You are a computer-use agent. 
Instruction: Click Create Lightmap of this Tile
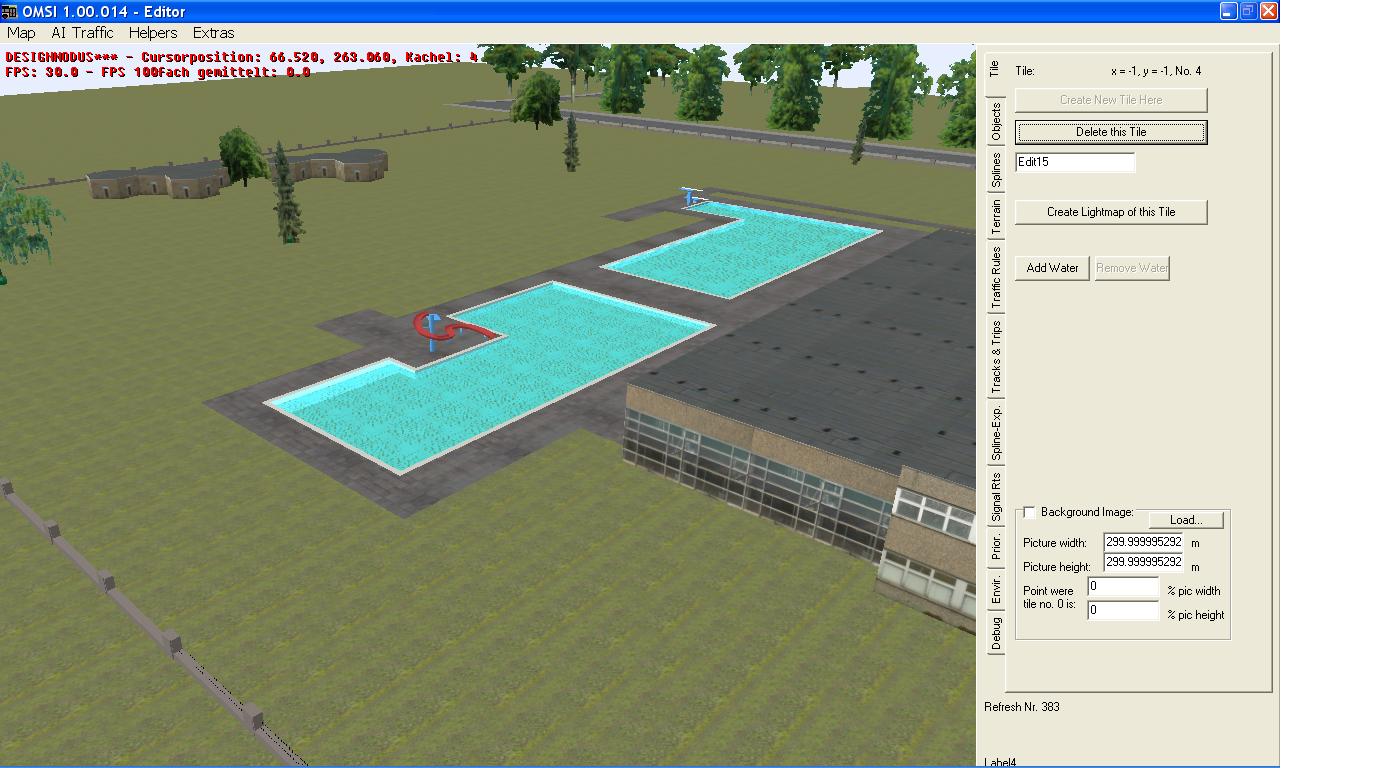coord(1110,212)
